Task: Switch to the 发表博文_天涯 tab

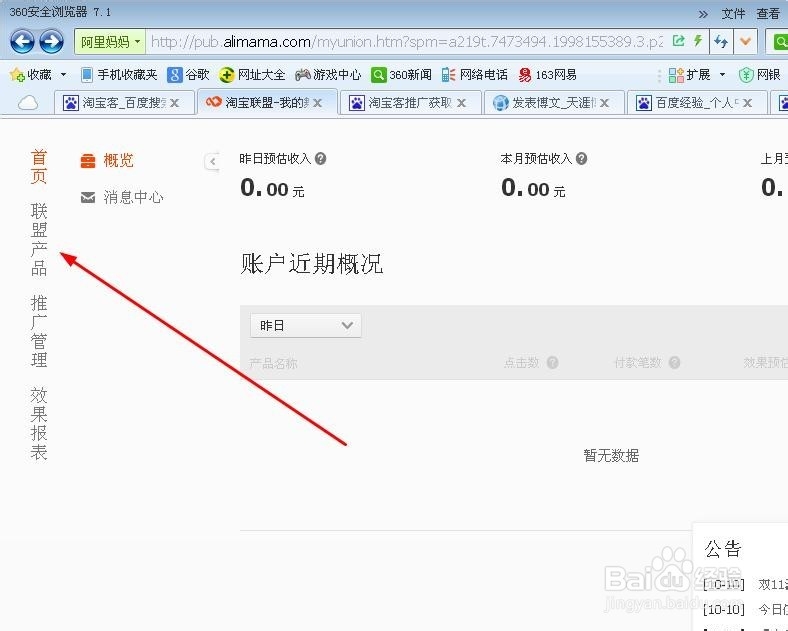Action: point(553,102)
